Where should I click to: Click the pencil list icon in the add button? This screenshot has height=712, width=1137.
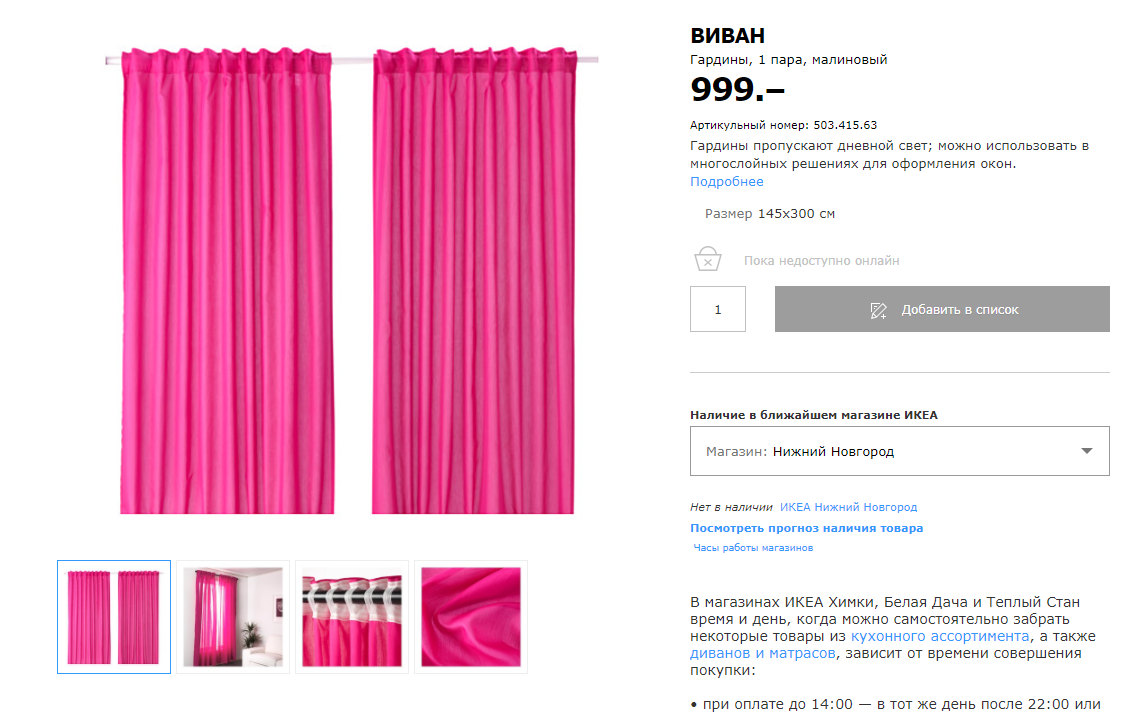click(878, 310)
